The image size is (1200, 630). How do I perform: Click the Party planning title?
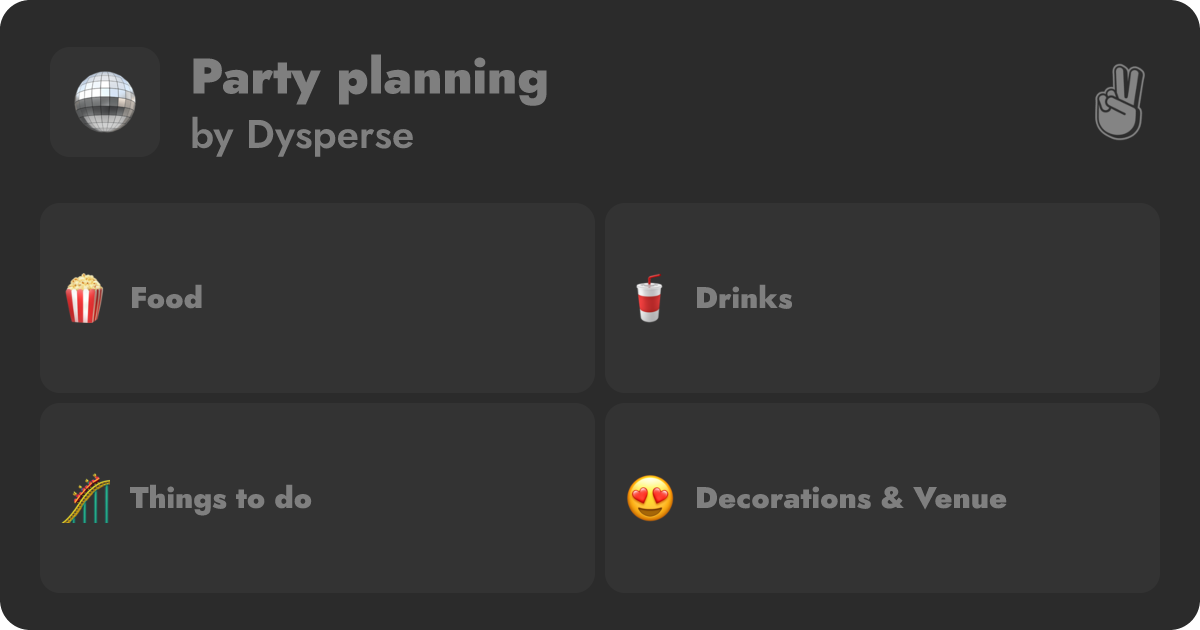coord(369,78)
